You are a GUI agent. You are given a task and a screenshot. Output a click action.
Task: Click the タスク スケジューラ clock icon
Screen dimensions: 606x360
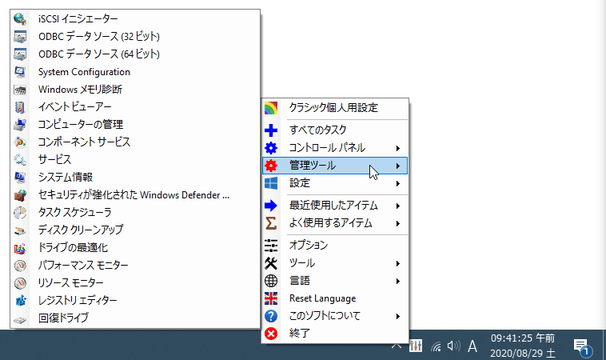coord(20,213)
